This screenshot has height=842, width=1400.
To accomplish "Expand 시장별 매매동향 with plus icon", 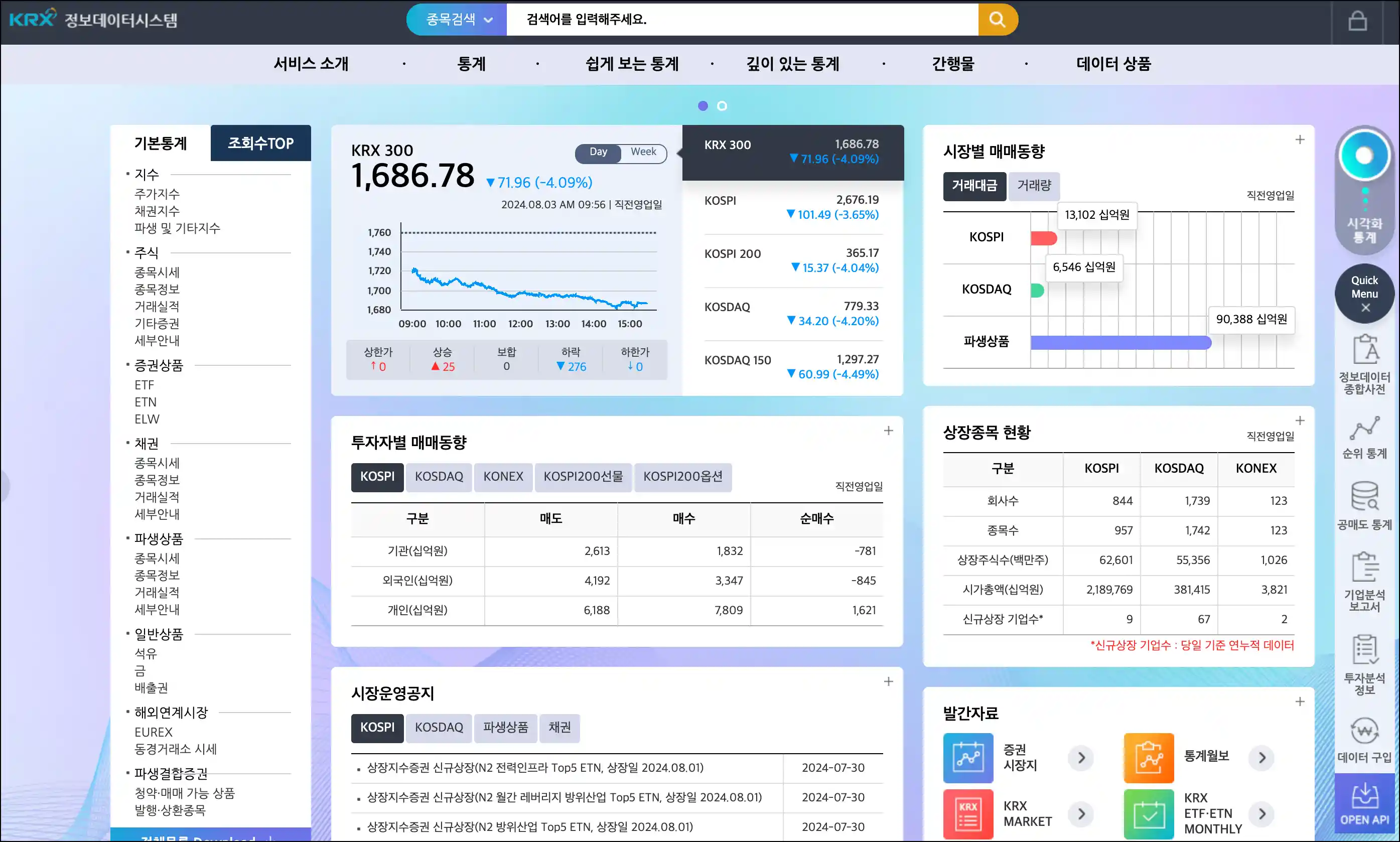I will (x=1300, y=139).
